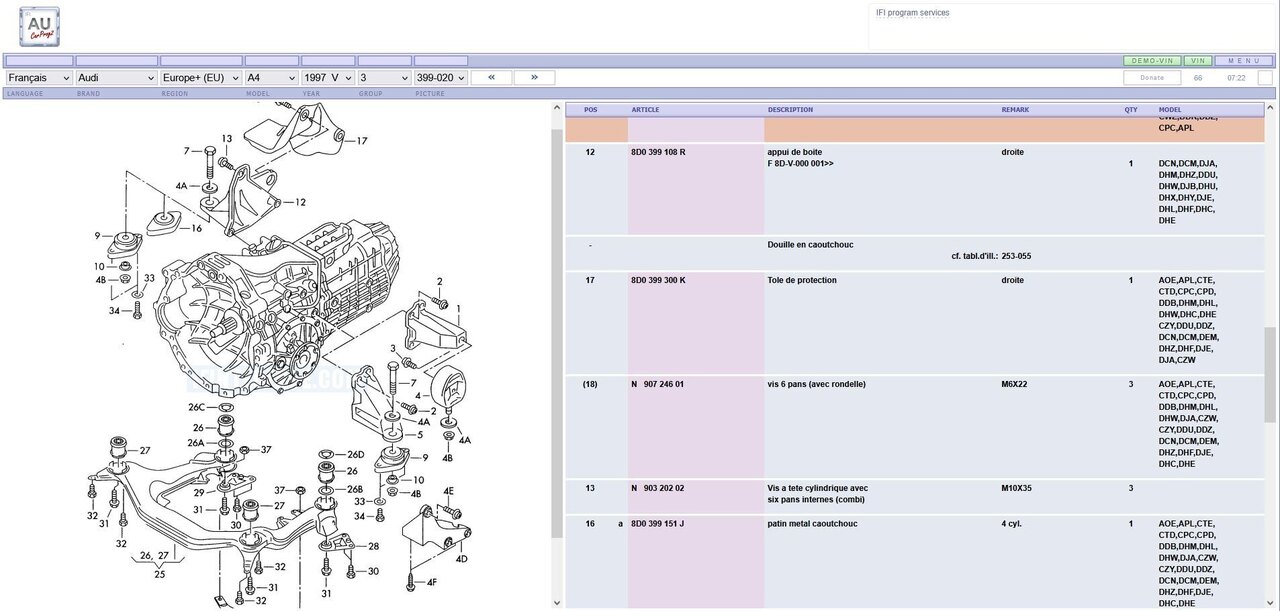Image resolution: width=1280 pixels, height=611 pixels.
Task: Select the Year dropdown showing 1997 V
Action: click(x=328, y=77)
